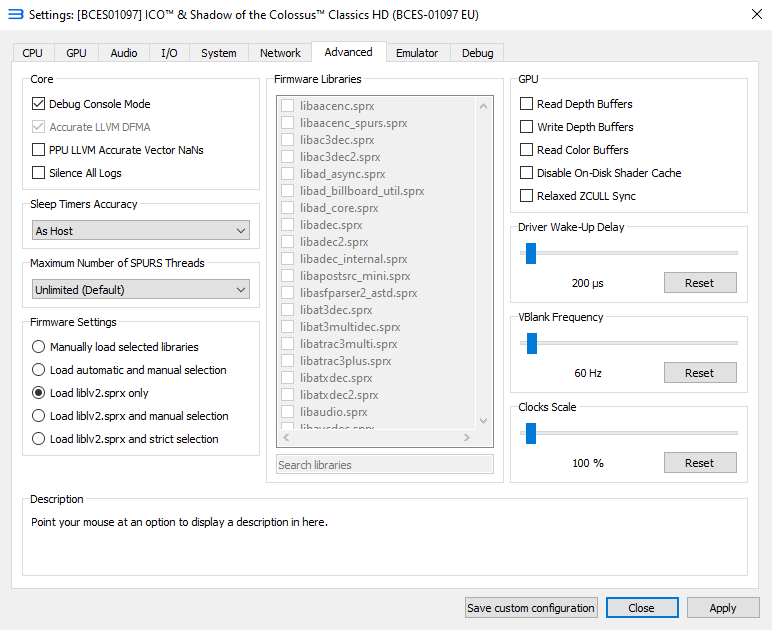The height and width of the screenshot is (630, 772).
Task: Apply the settings
Action: (x=723, y=608)
